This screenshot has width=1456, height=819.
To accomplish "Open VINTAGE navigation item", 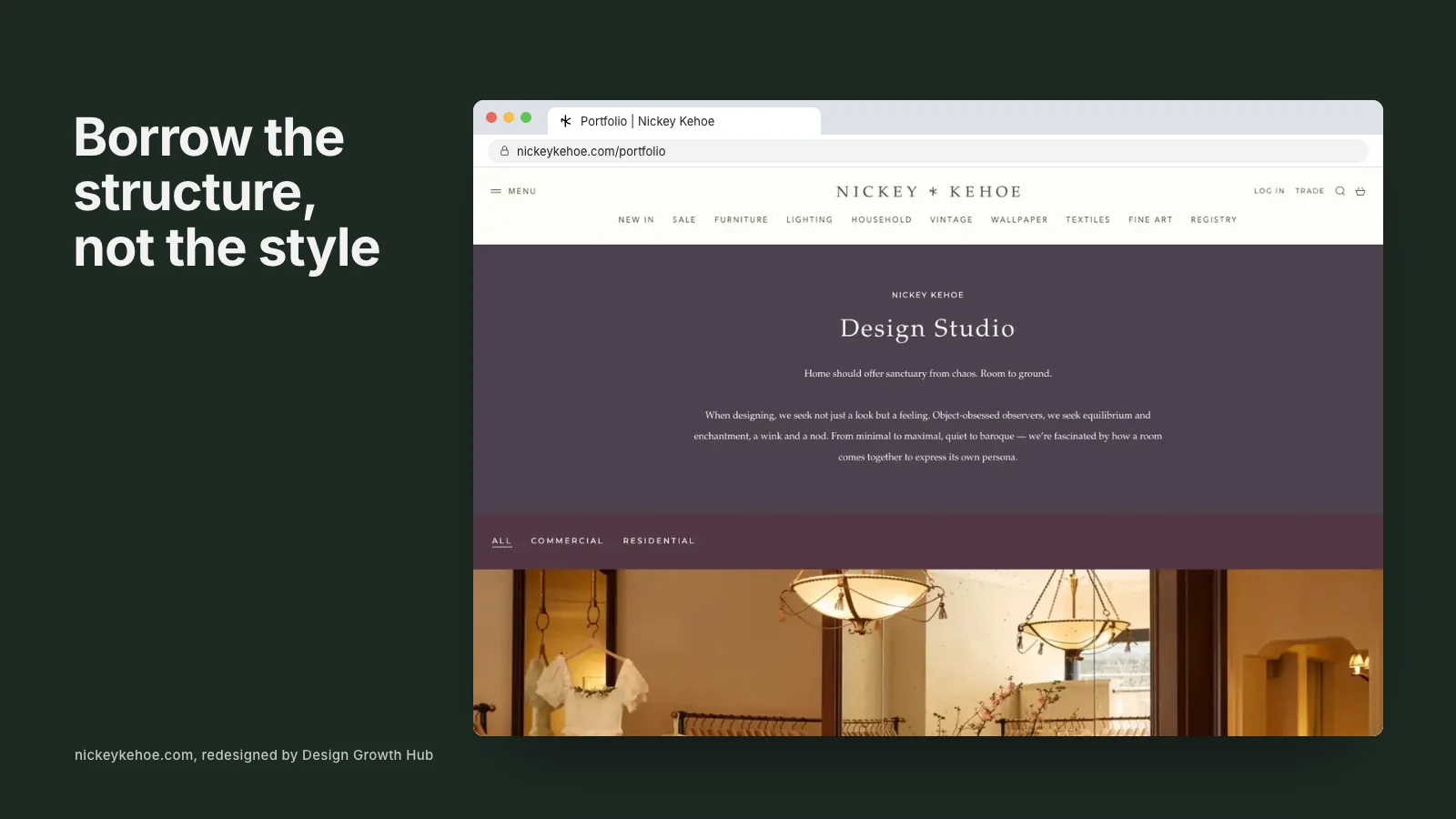I will (x=951, y=219).
